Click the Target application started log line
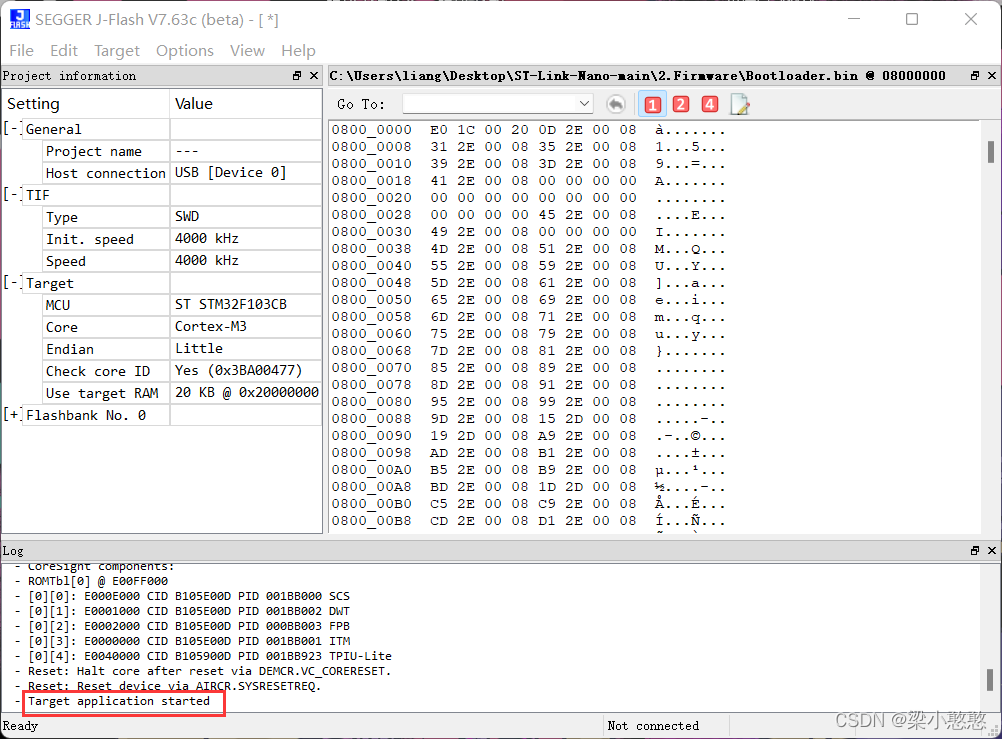Viewport: 1002px width, 739px height. (x=119, y=701)
